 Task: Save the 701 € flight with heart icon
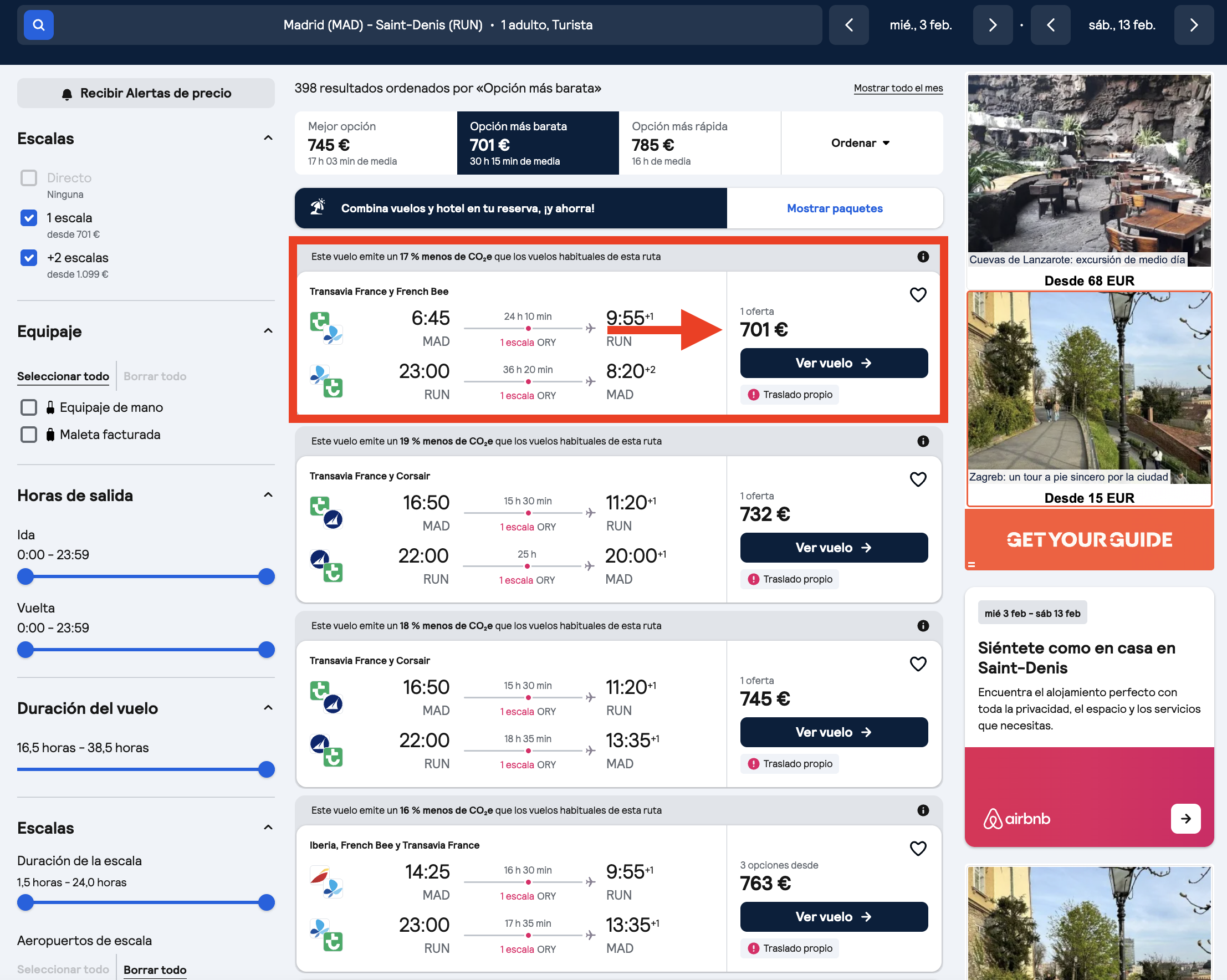point(918,295)
